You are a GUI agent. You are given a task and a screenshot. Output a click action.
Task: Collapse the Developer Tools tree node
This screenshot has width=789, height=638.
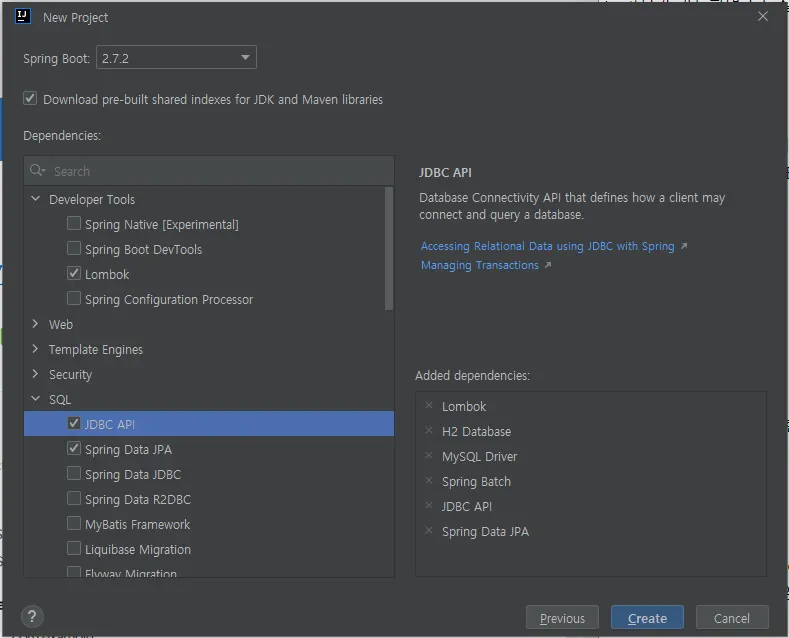(36, 199)
